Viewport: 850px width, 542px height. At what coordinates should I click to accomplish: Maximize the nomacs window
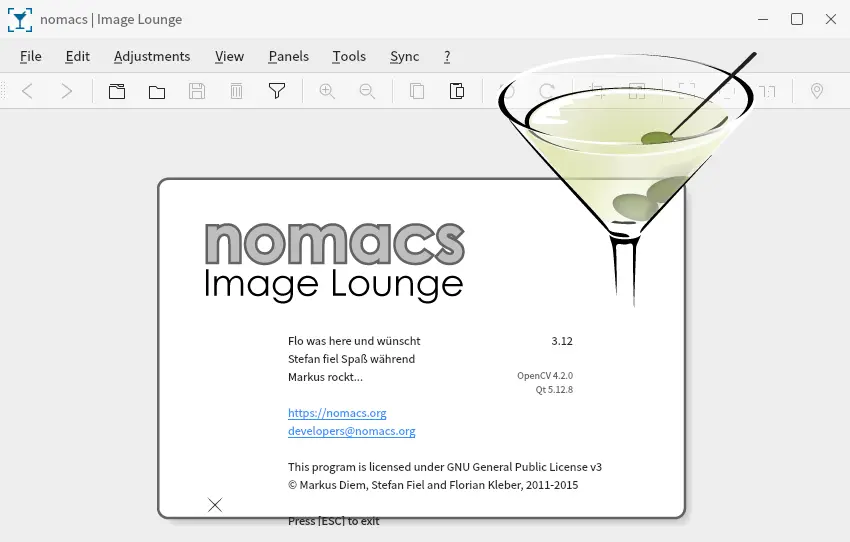point(797,20)
